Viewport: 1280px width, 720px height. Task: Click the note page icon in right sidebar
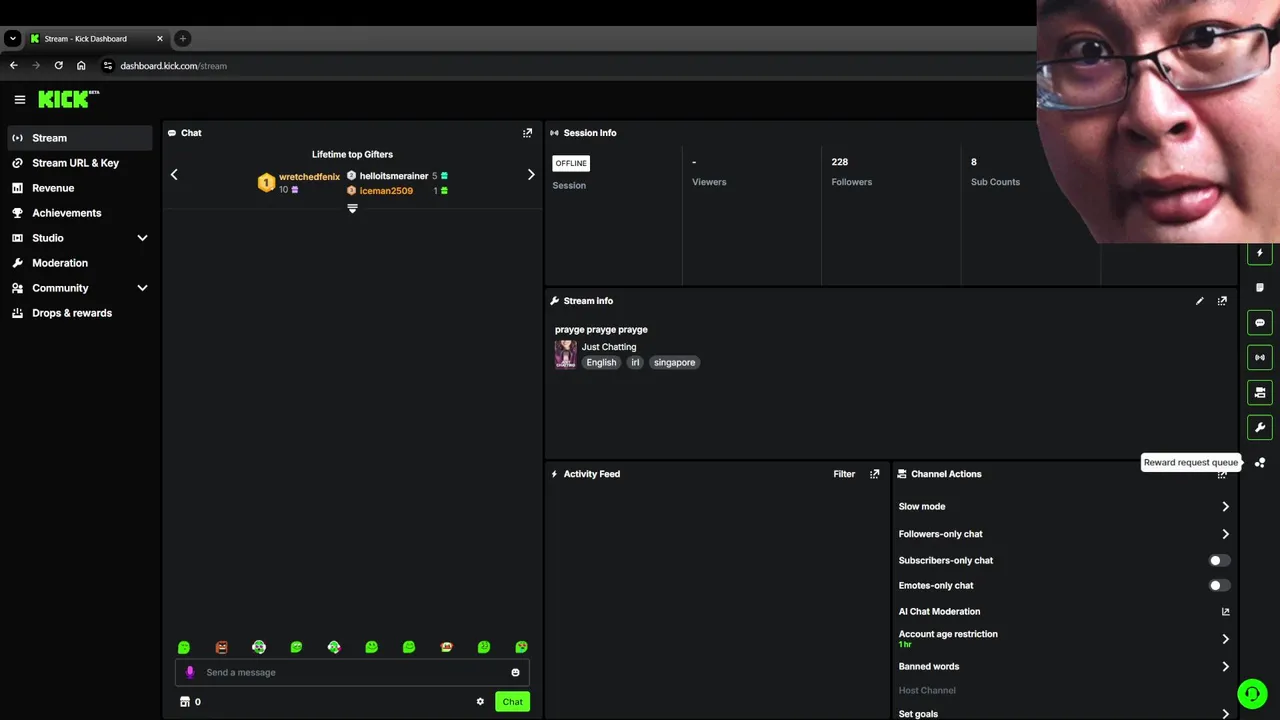[x=1260, y=288]
